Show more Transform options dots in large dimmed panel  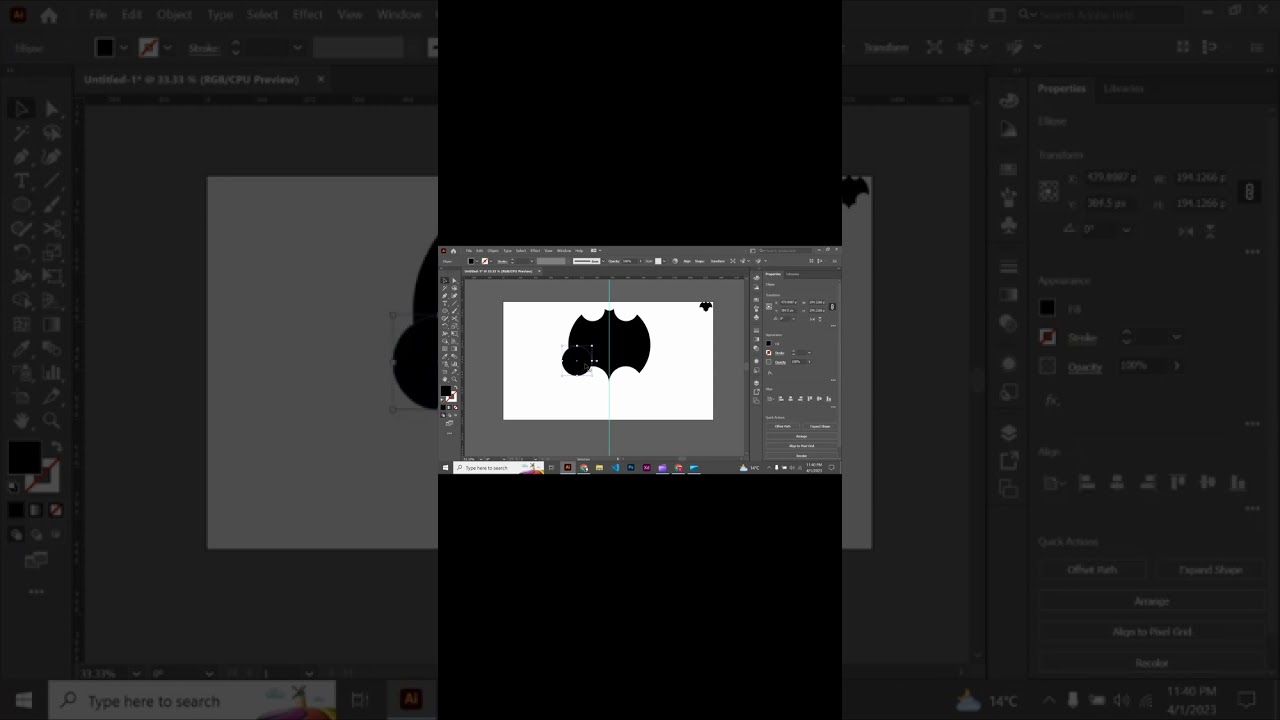pos(1252,253)
